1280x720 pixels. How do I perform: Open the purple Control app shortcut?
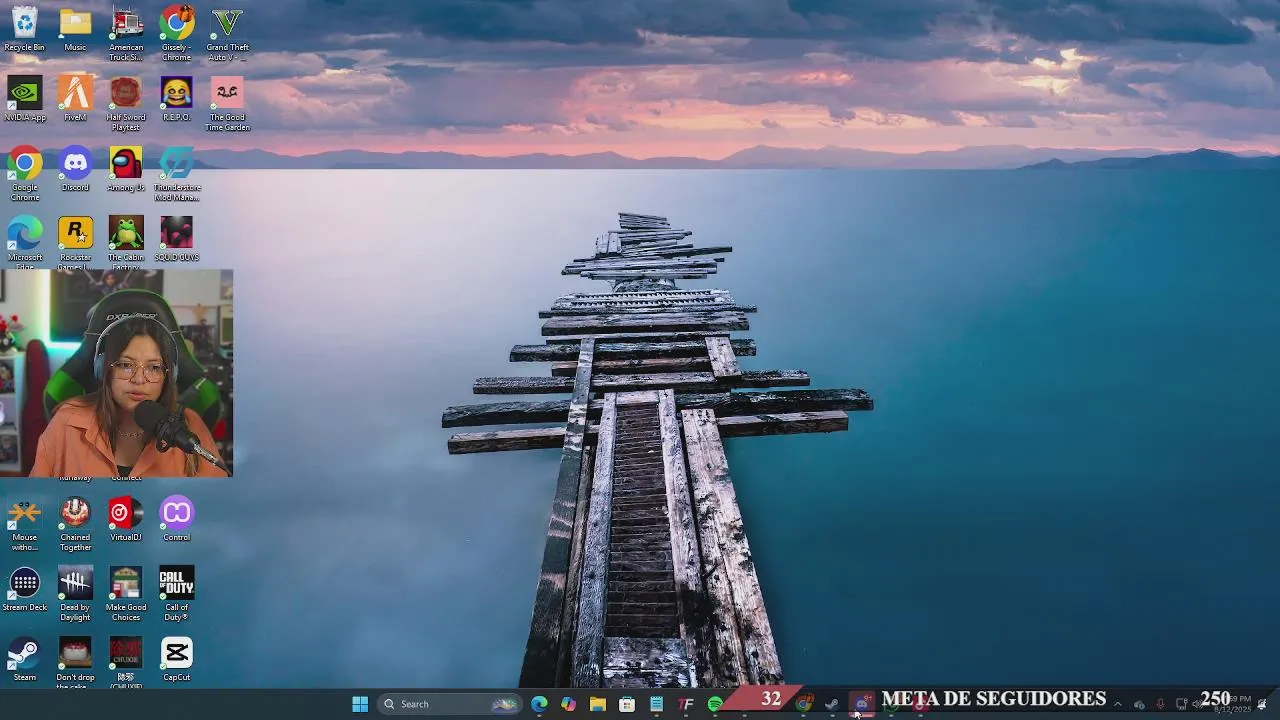pyautogui.click(x=176, y=520)
